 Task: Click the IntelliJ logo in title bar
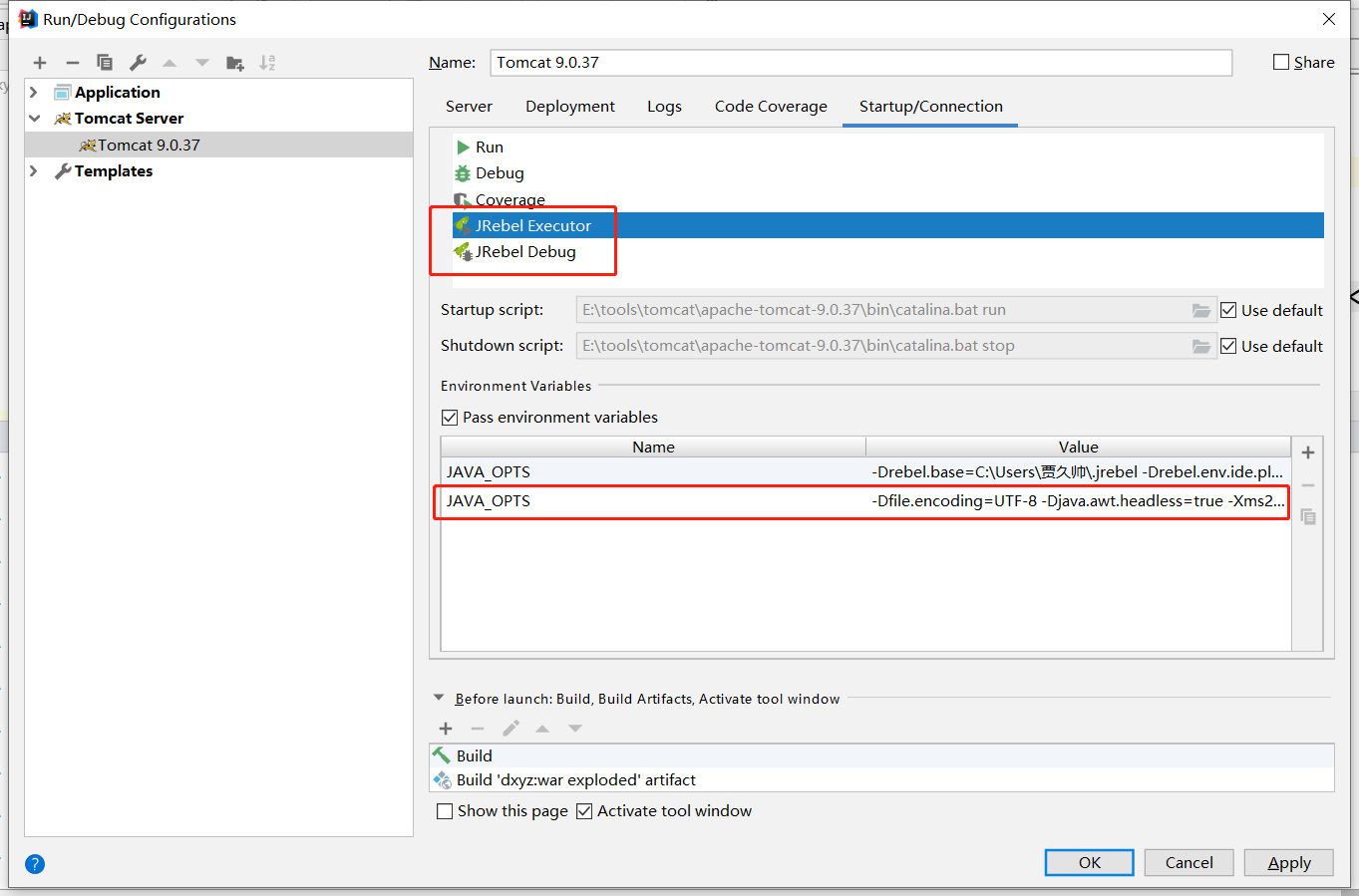[x=28, y=19]
